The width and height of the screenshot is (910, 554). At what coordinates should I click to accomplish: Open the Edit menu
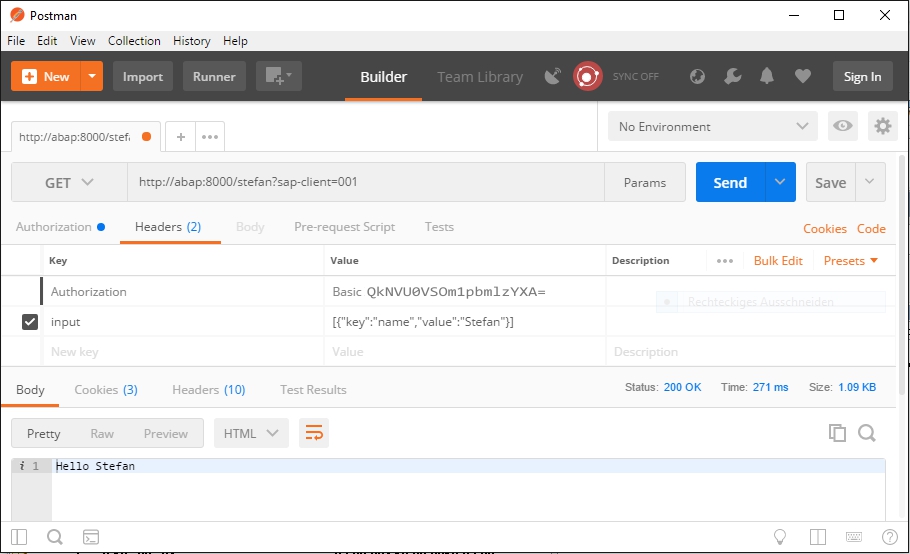[47, 41]
